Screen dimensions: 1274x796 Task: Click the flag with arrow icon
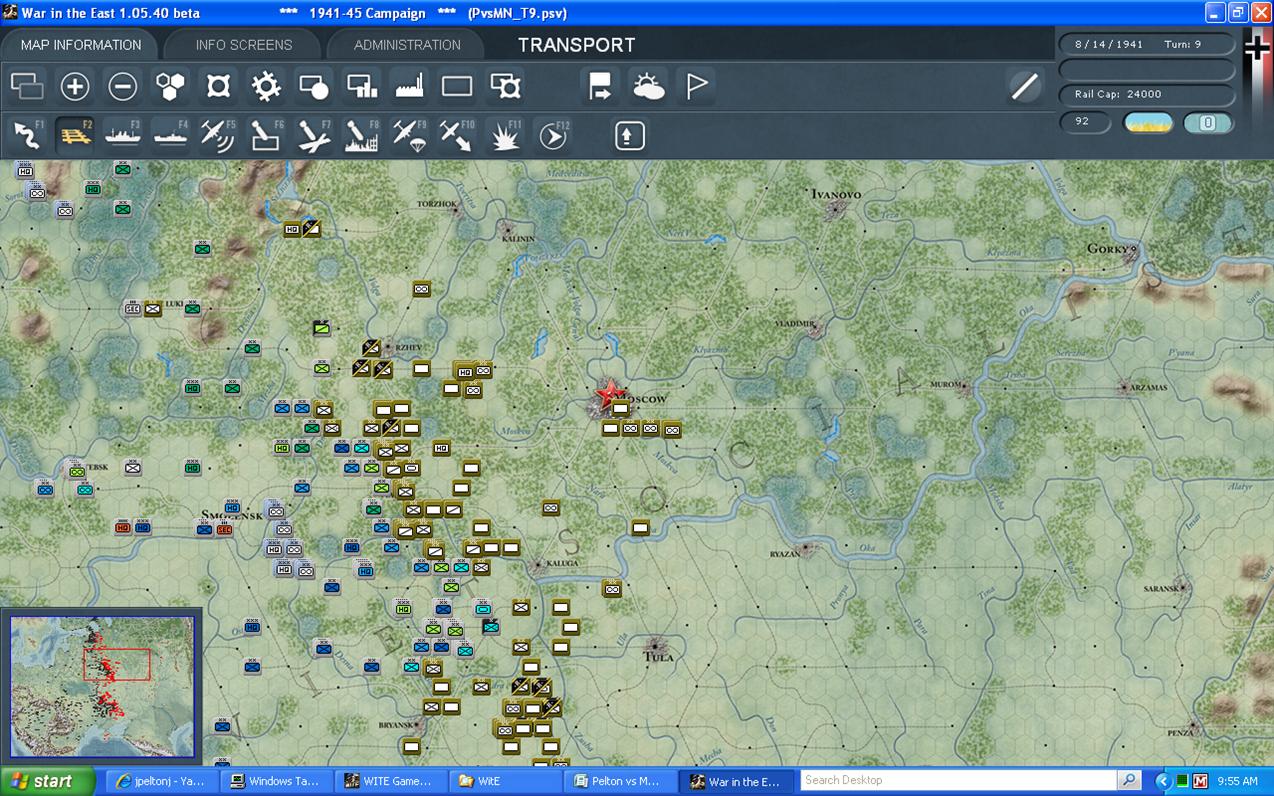point(600,87)
